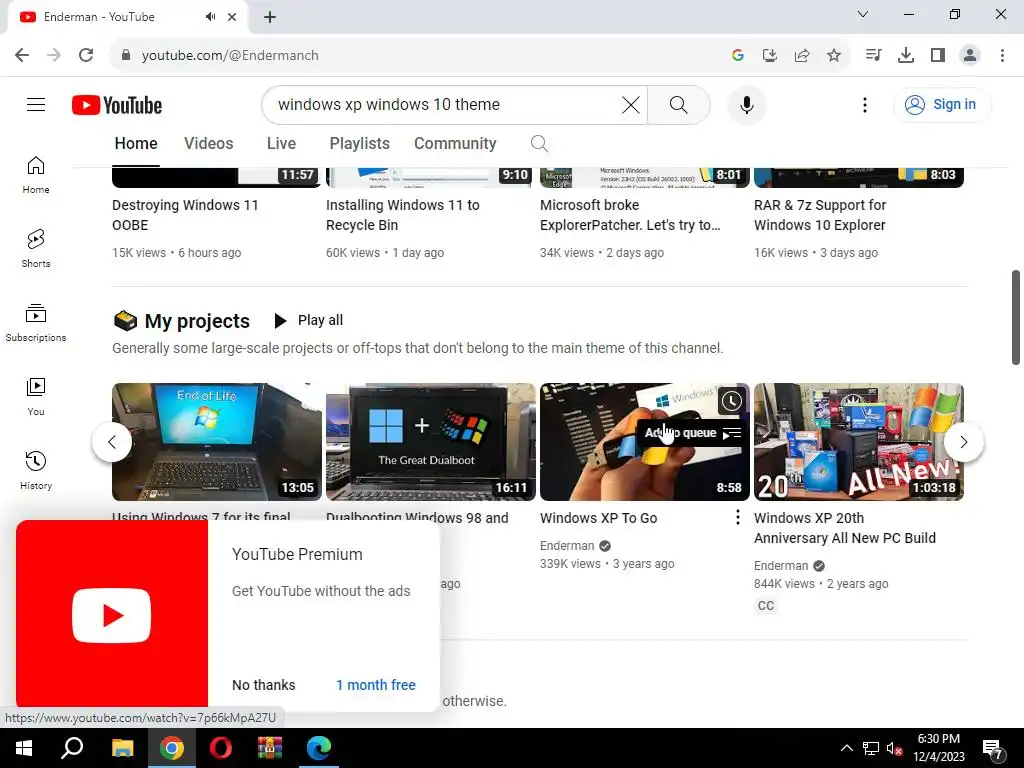
Task: Click Sign in button
Action: click(x=942, y=104)
